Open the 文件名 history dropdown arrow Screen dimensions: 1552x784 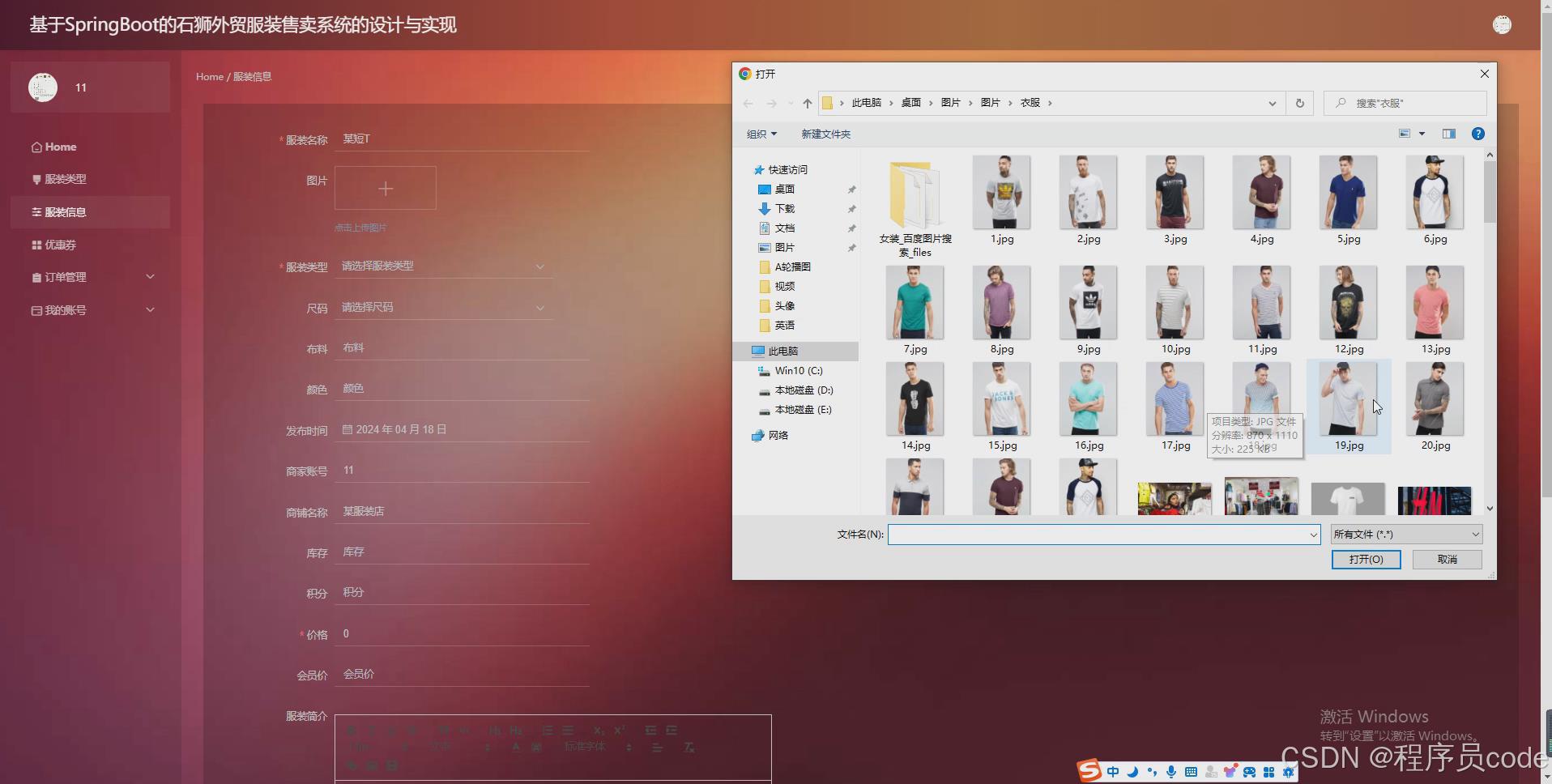(1313, 535)
